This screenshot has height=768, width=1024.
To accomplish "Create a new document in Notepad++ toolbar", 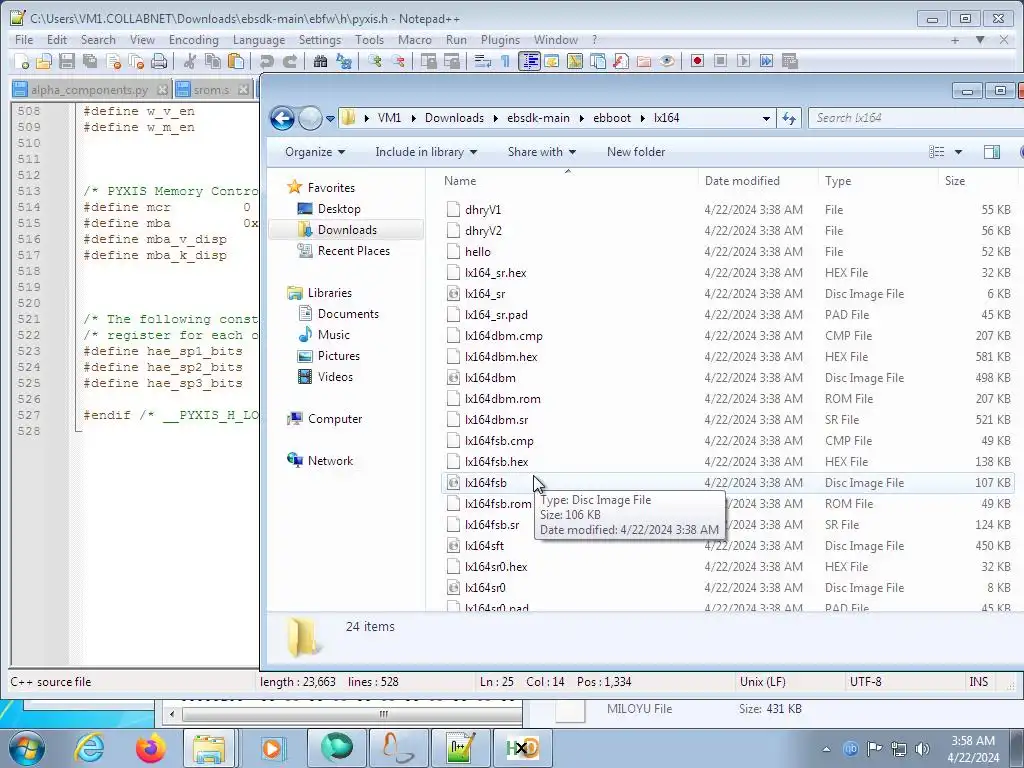I will pos(22,61).
